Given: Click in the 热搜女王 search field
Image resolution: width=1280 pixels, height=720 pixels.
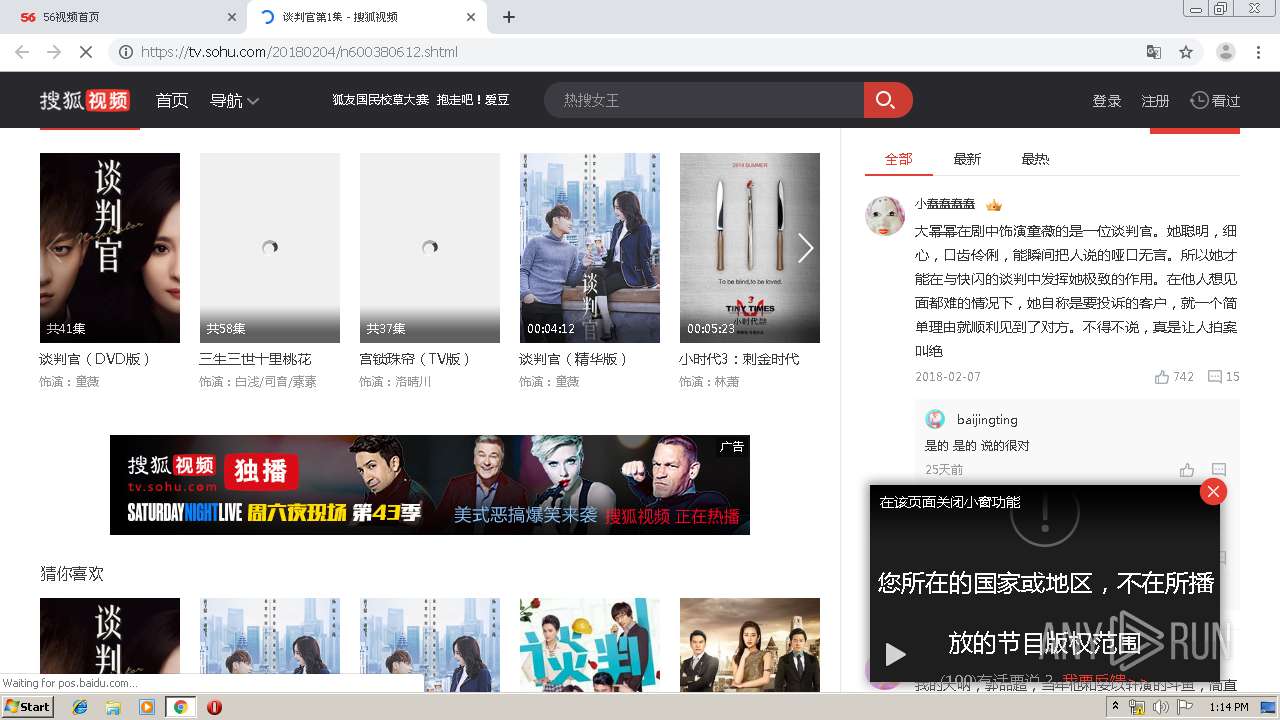Looking at the screenshot, I should coord(704,100).
